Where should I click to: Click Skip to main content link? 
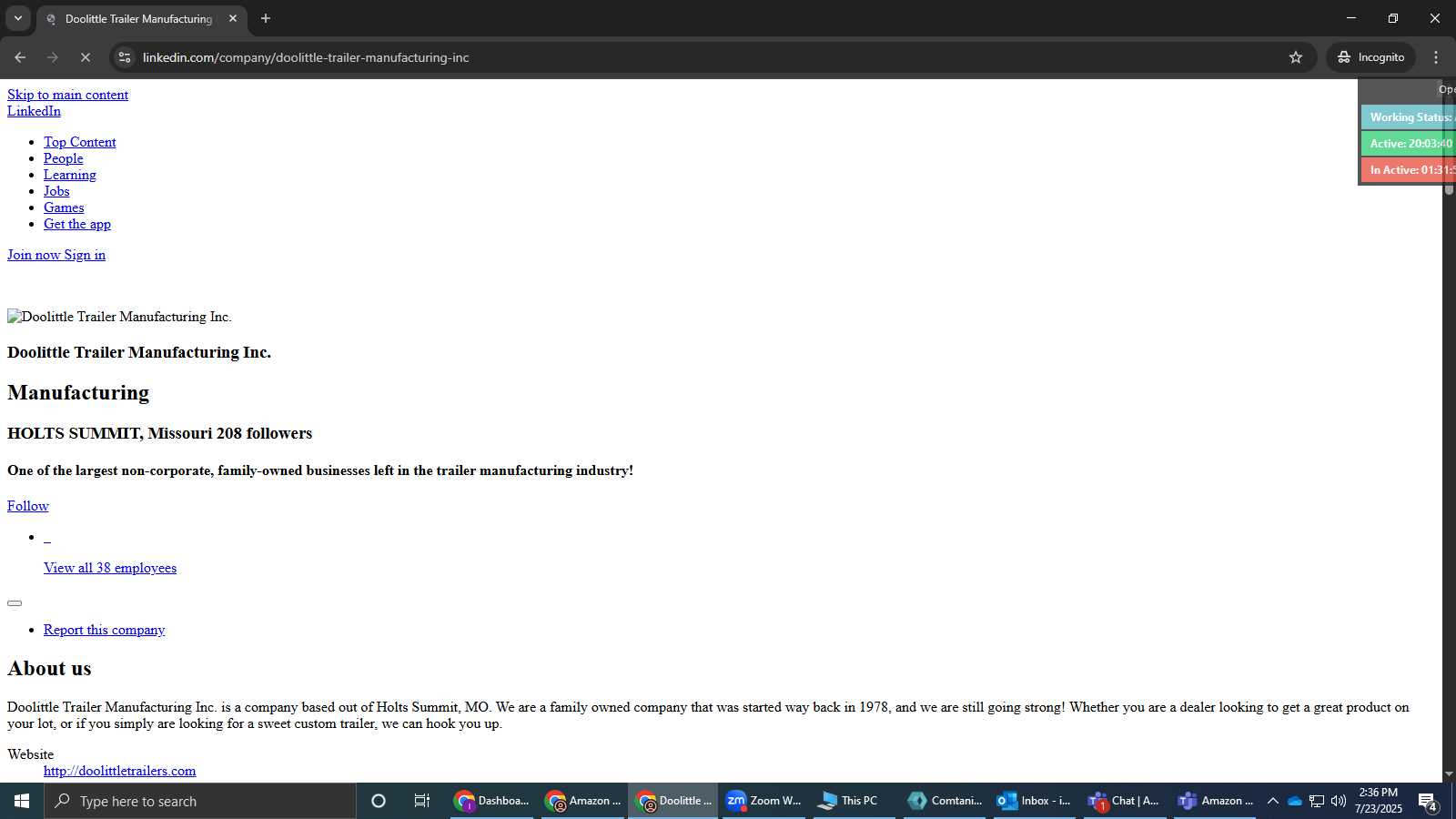[67, 95]
